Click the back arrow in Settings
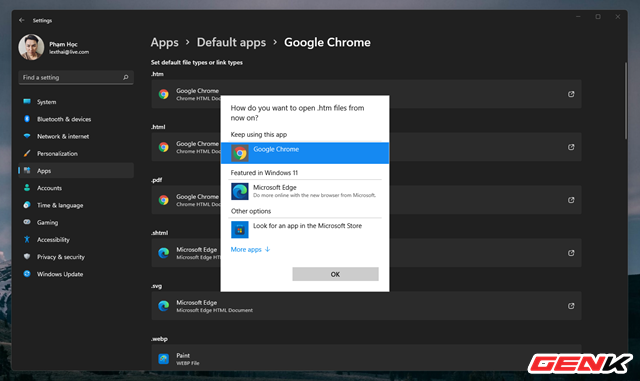This screenshot has height=381, width=640. (x=22, y=20)
